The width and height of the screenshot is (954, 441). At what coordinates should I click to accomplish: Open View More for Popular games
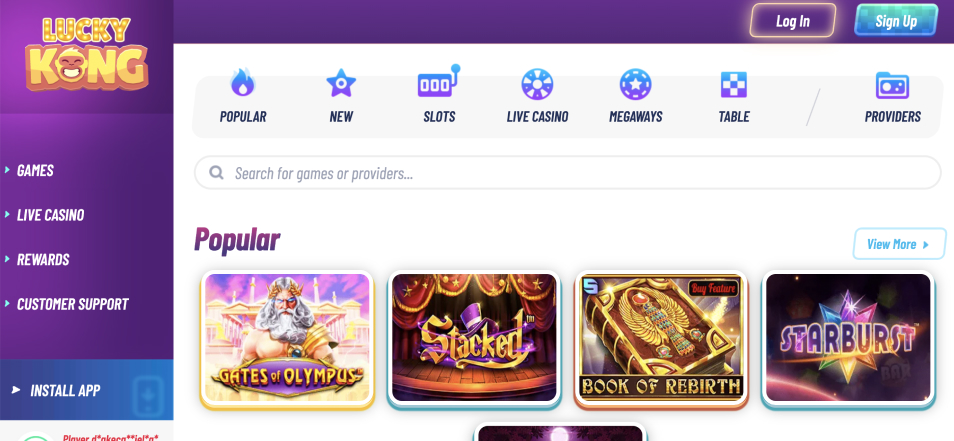tap(899, 244)
